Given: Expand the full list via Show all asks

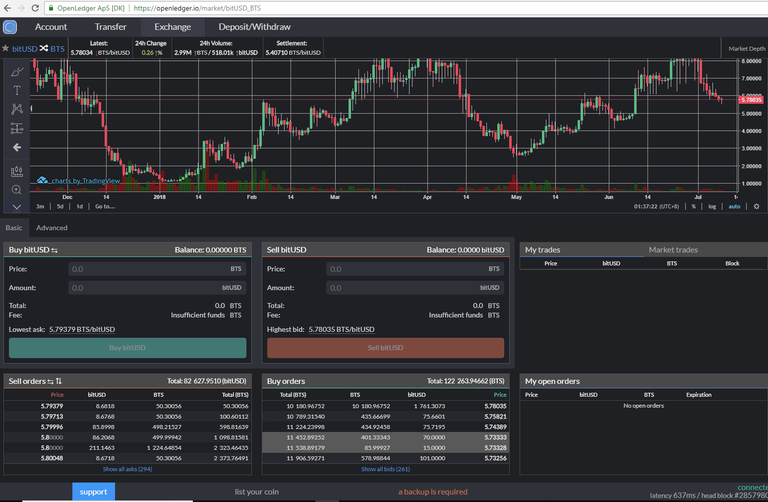Looking at the screenshot, I should click(x=127, y=469).
